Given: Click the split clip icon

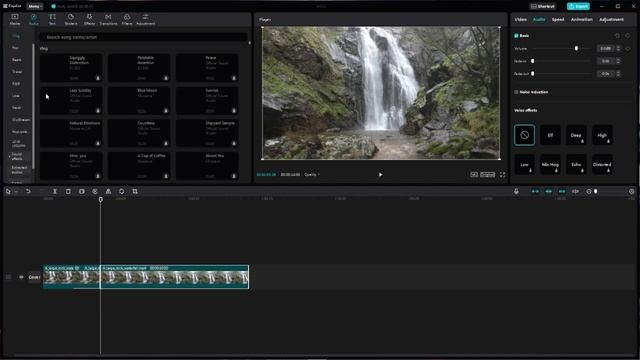Looking at the screenshot, I should 55,191.
